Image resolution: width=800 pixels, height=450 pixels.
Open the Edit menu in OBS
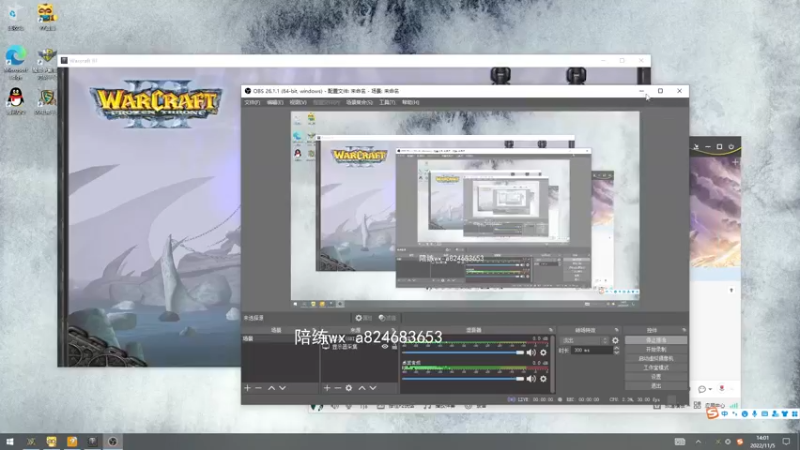point(275,103)
